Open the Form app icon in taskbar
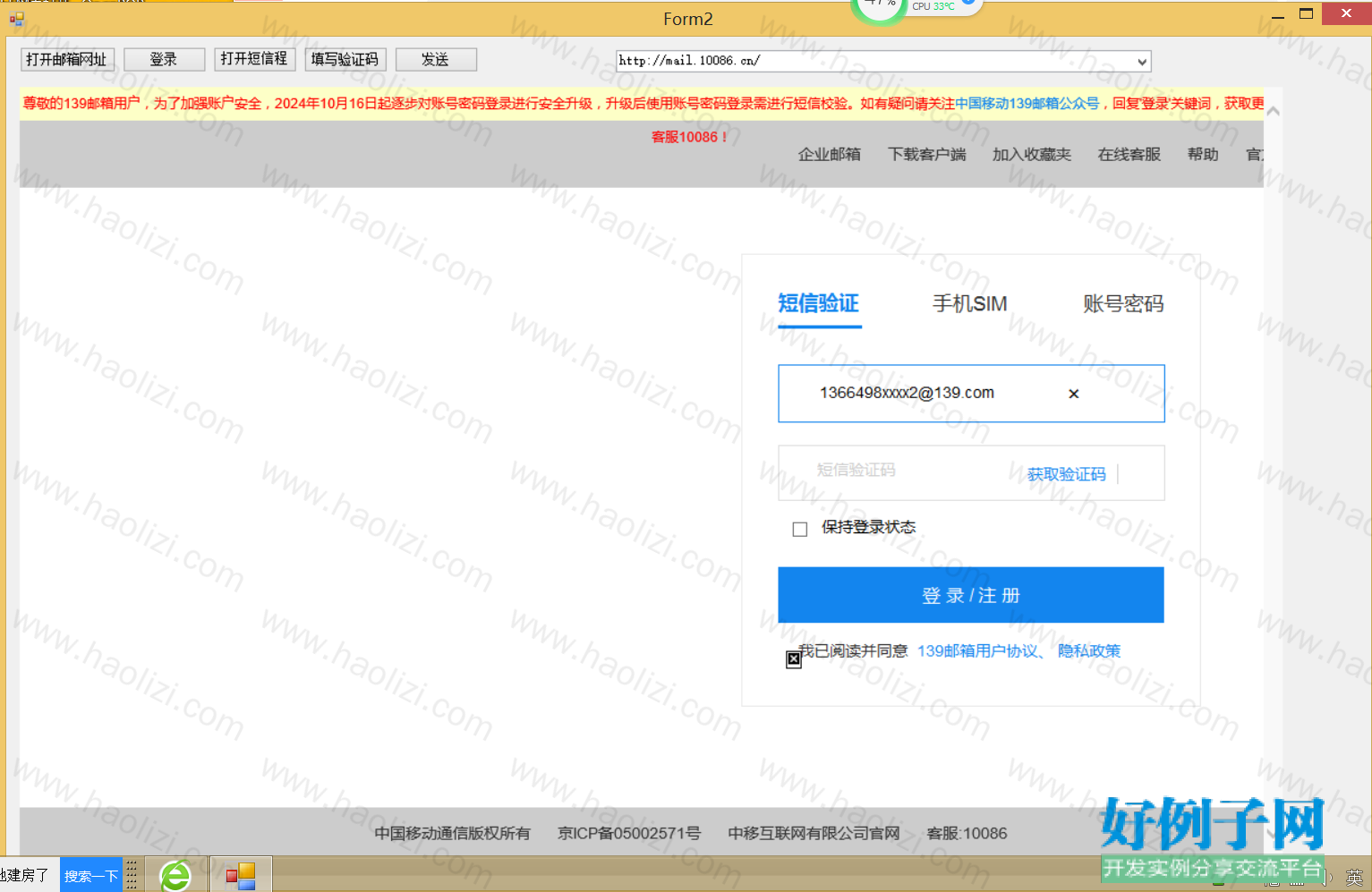This screenshot has width=1372, height=892. click(x=241, y=875)
